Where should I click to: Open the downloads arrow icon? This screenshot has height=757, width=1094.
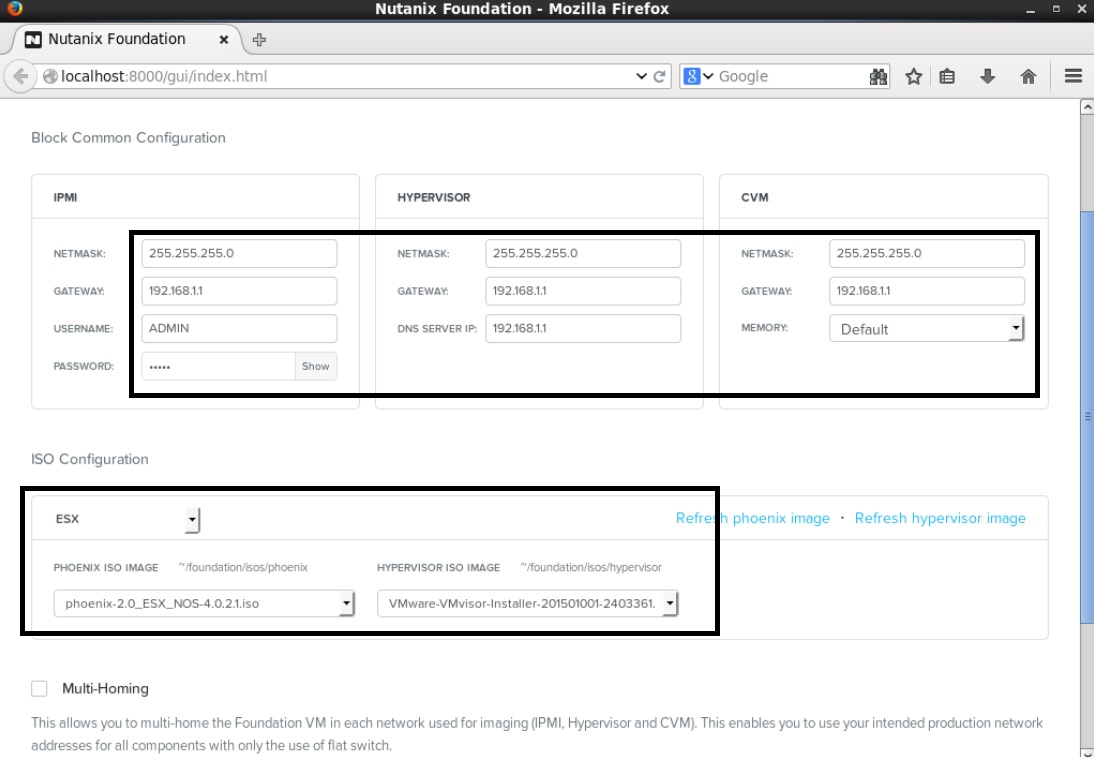988,76
